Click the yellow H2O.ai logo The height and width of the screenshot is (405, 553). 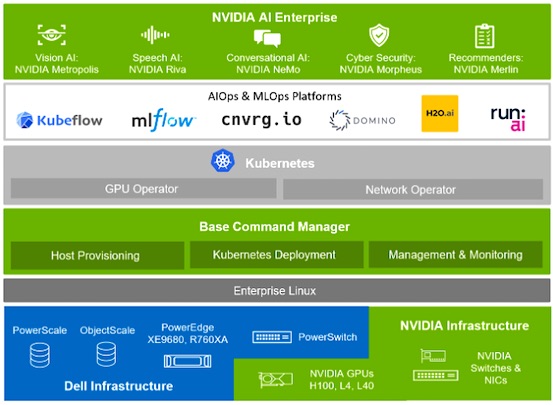440,114
